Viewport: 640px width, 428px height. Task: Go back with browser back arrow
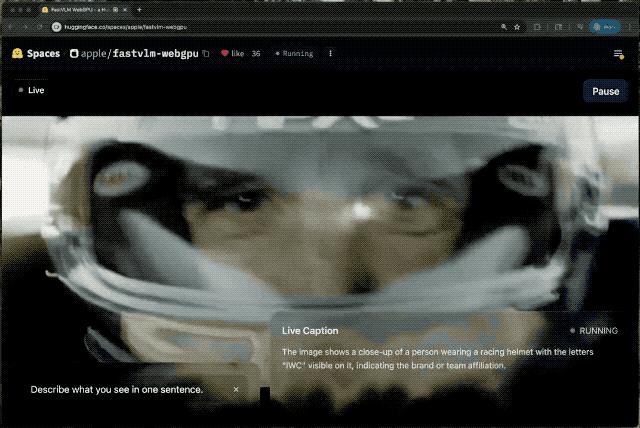tap(10, 27)
